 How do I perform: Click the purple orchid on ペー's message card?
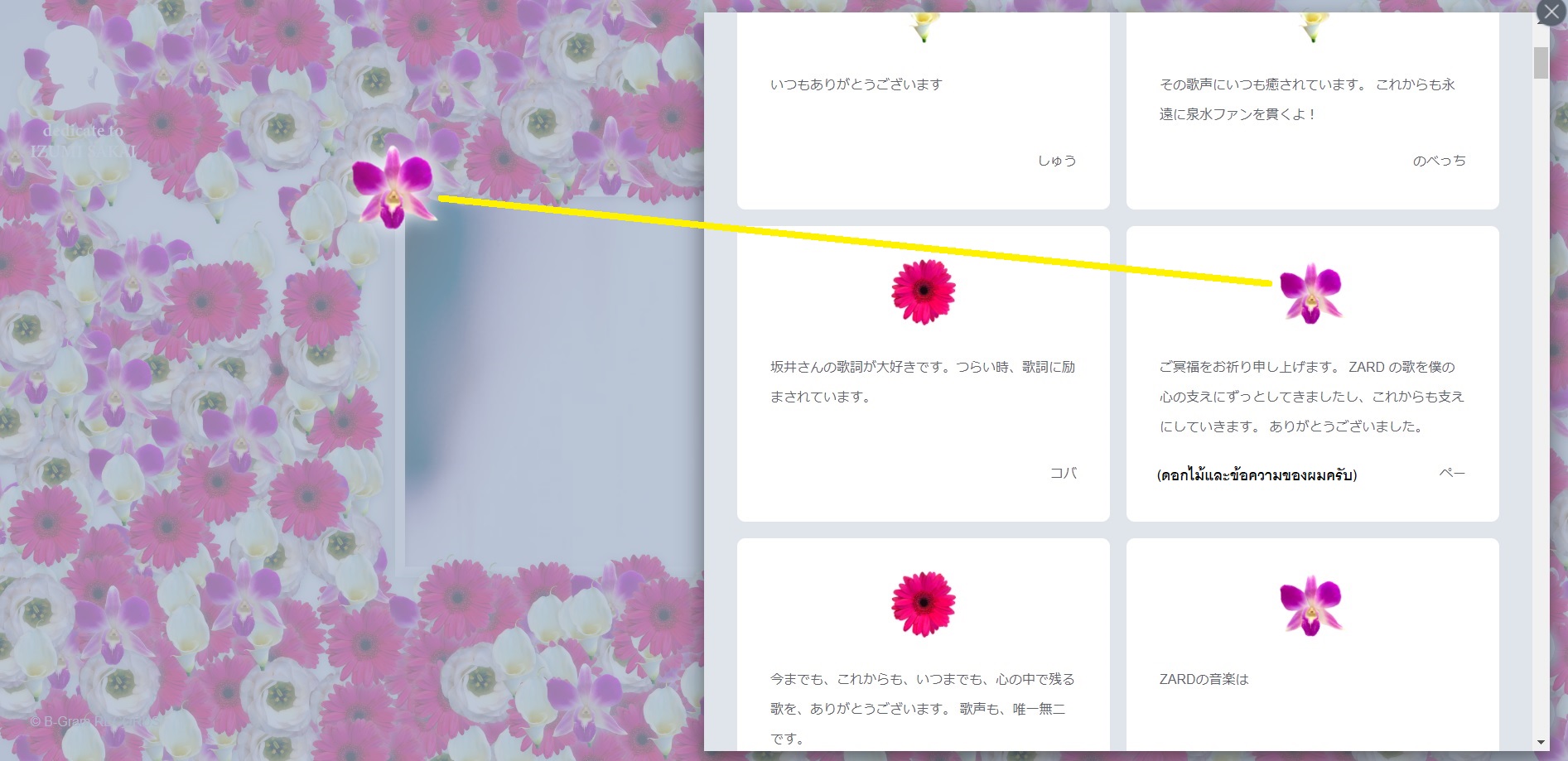pyautogui.click(x=1311, y=293)
